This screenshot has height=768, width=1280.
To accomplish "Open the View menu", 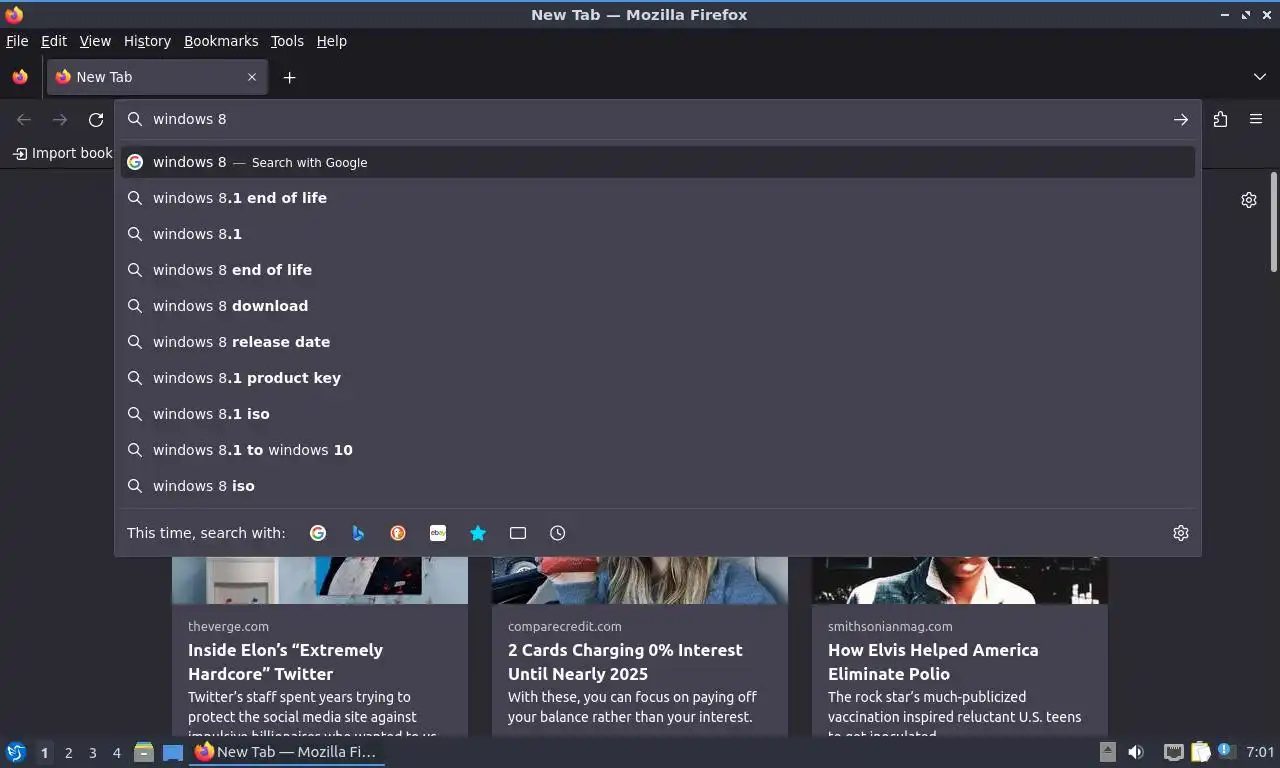I will point(95,41).
